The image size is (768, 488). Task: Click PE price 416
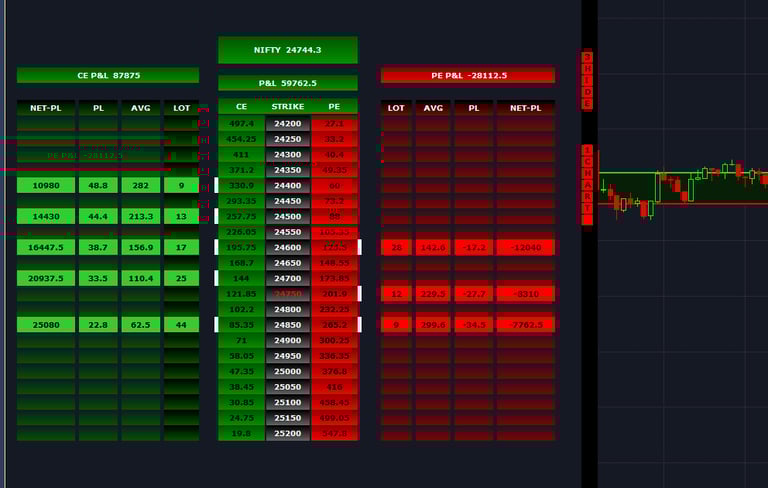pyautogui.click(x=334, y=387)
